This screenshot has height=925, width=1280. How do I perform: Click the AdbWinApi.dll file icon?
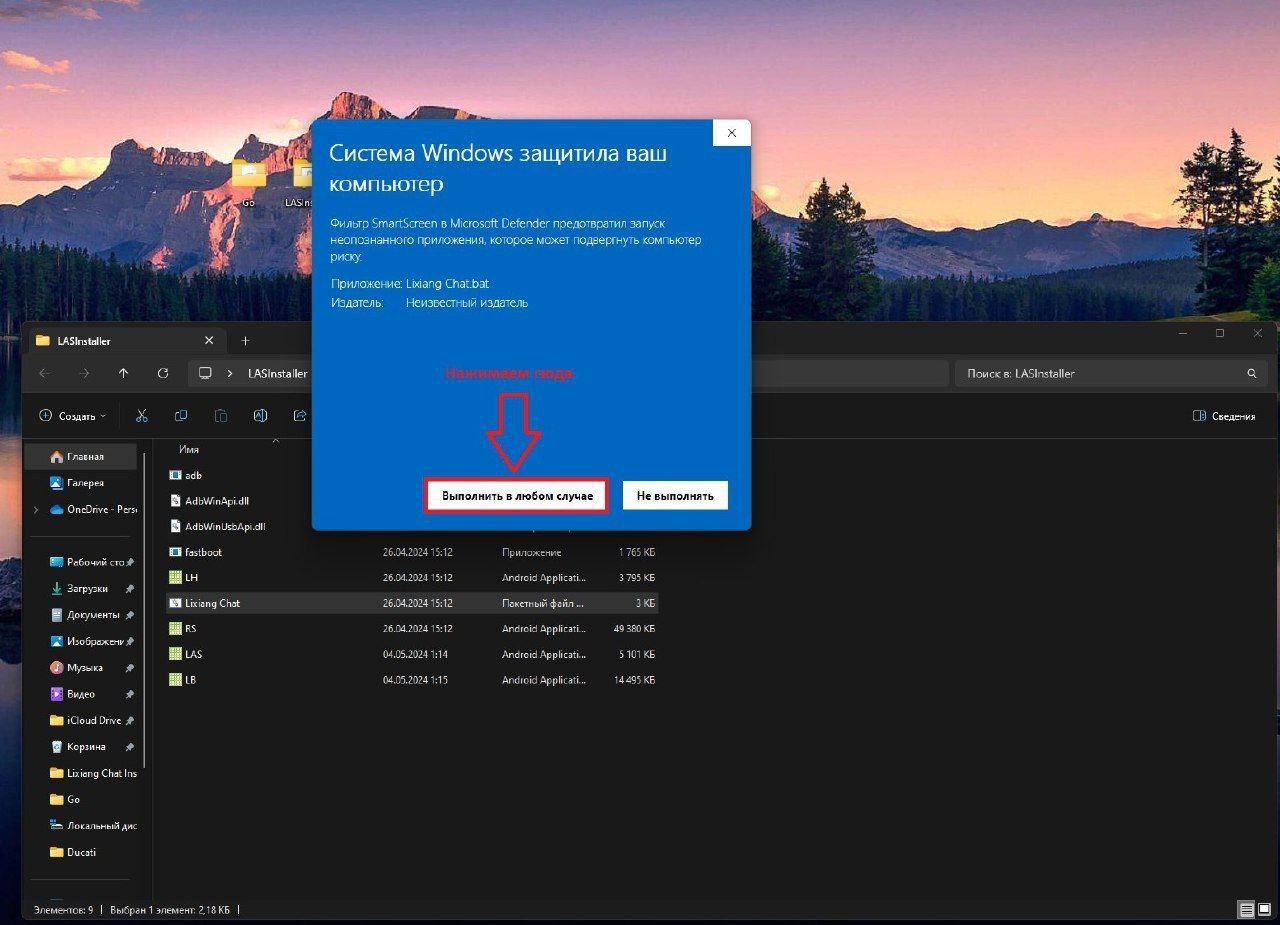(175, 500)
